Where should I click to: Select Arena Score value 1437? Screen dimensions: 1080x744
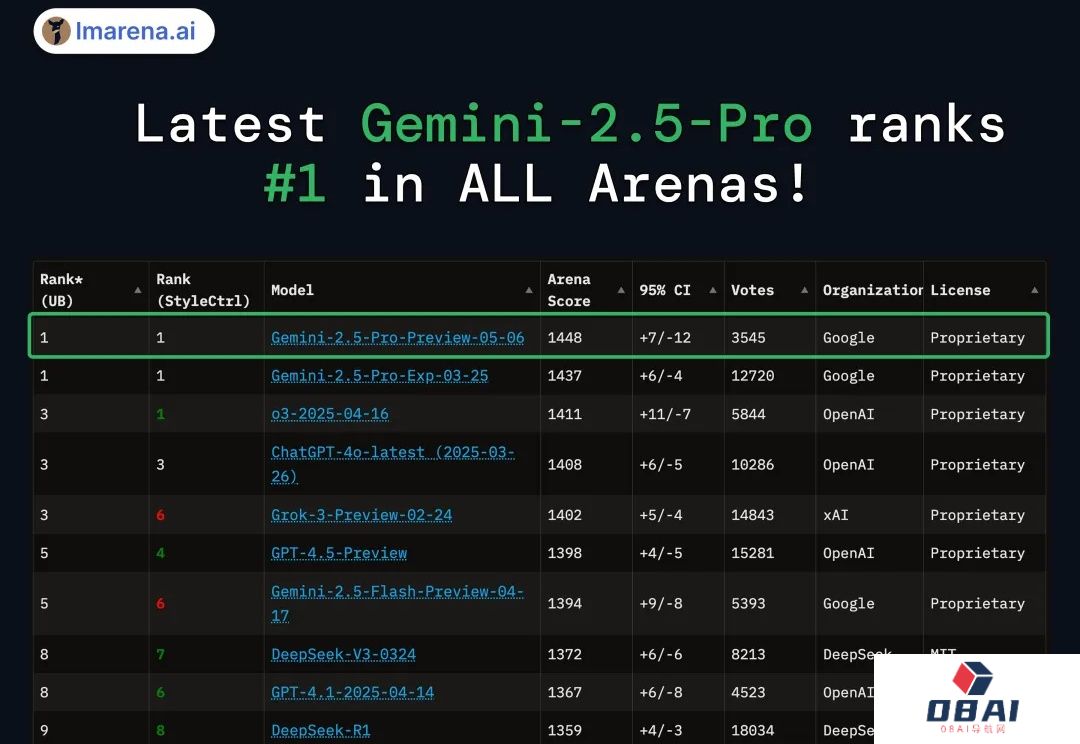(565, 375)
